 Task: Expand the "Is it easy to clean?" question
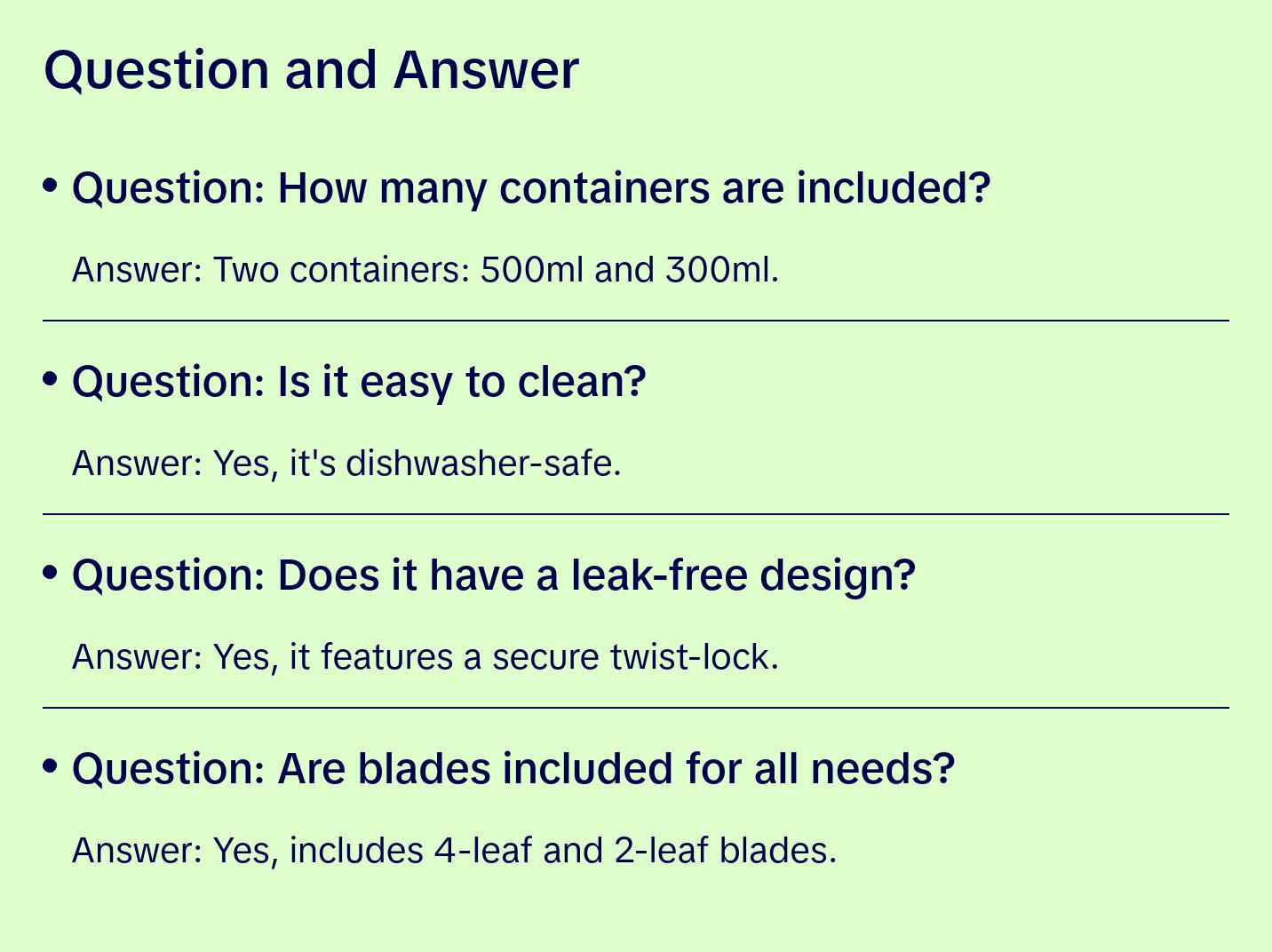pyautogui.click(x=359, y=382)
